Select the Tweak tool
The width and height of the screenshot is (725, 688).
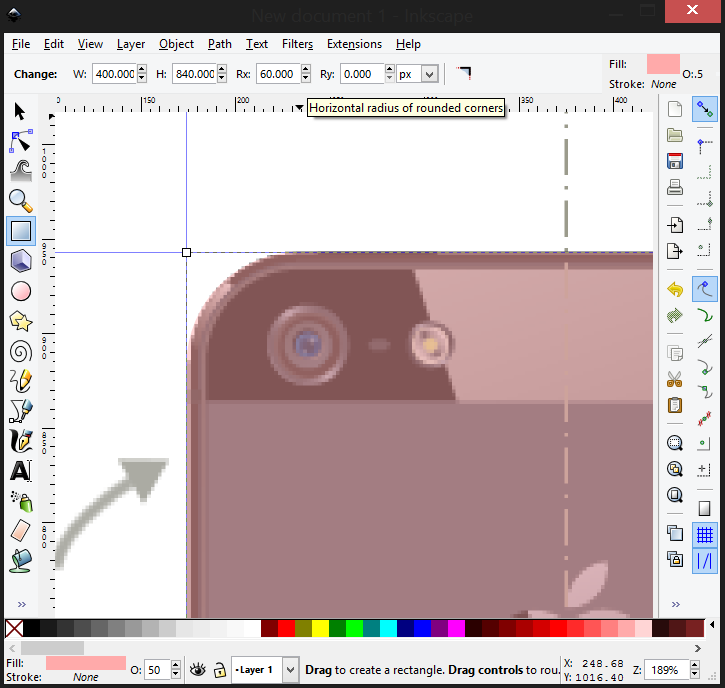pos(21,171)
